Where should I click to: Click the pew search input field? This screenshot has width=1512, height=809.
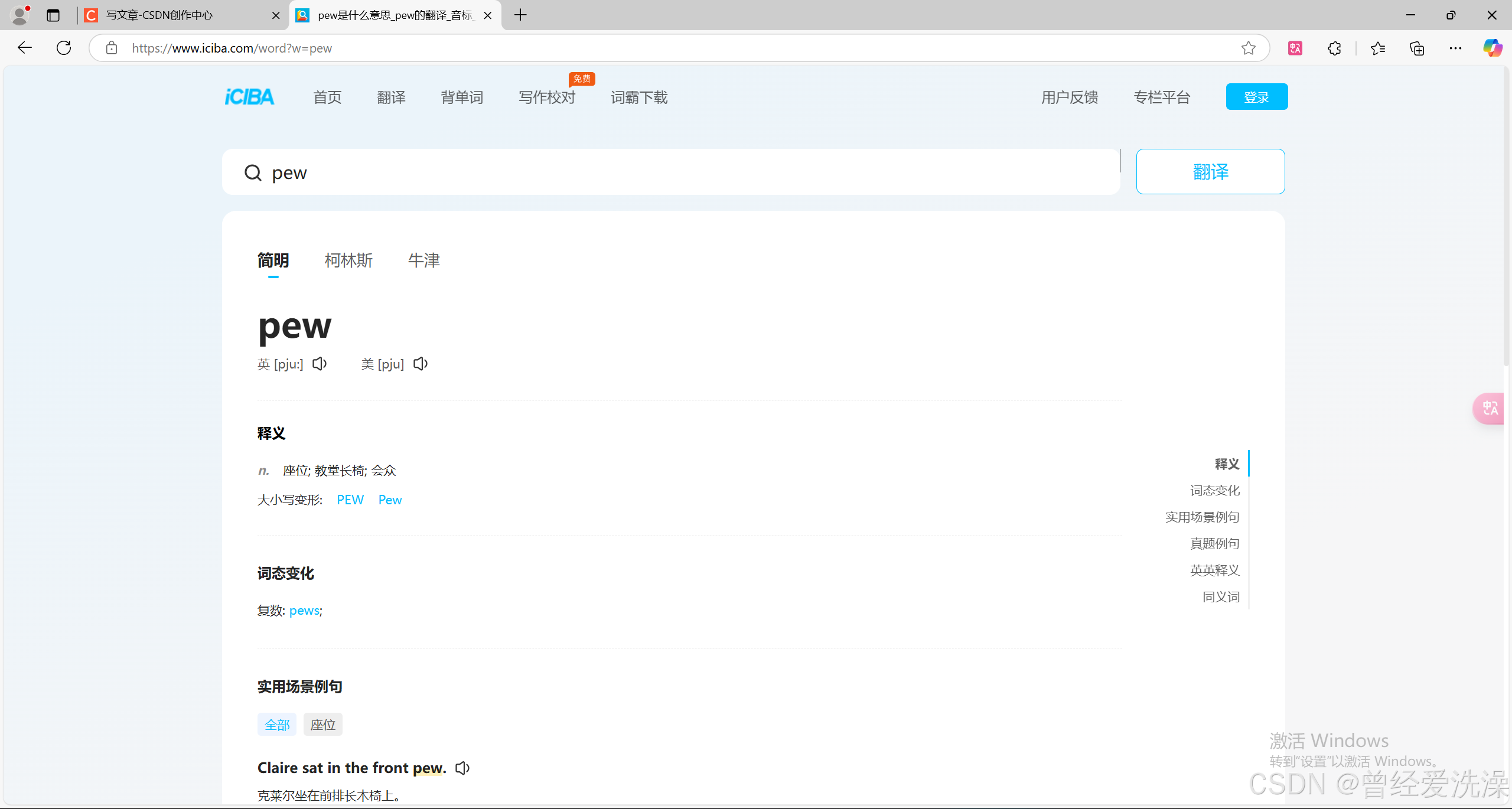point(670,172)
